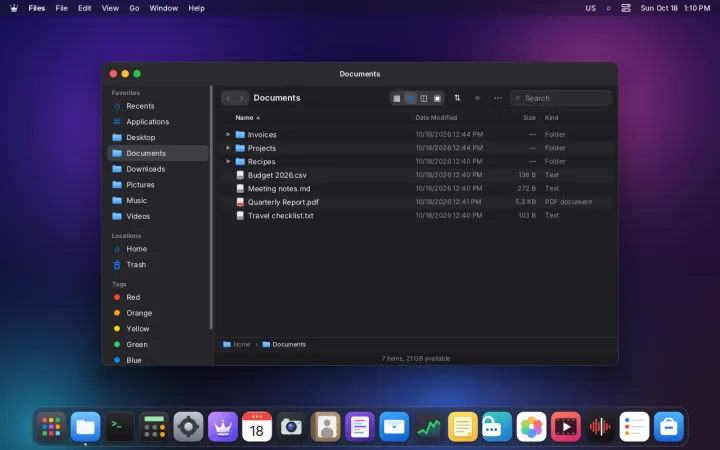The width and height of the screenshot is (720, 450).
Task: Open the Edit menu
Action: tap(84, 8)
